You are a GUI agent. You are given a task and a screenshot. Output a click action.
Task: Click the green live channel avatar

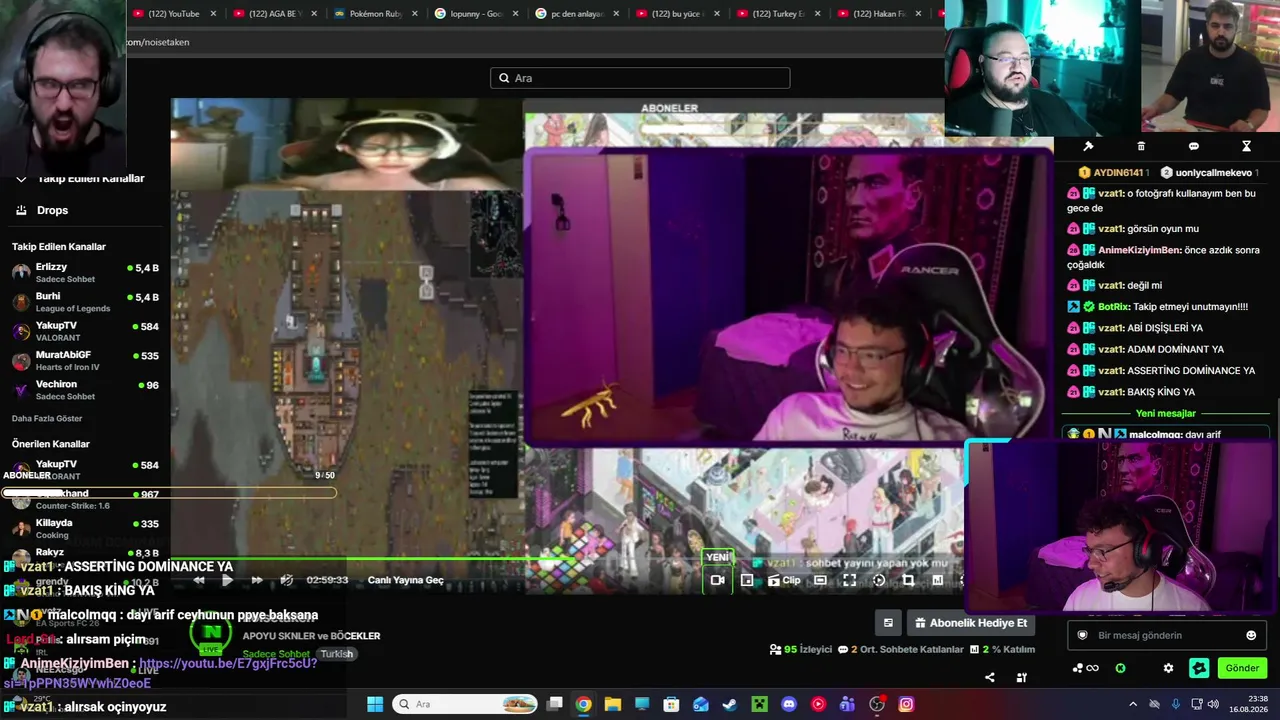tap(211, 633)
